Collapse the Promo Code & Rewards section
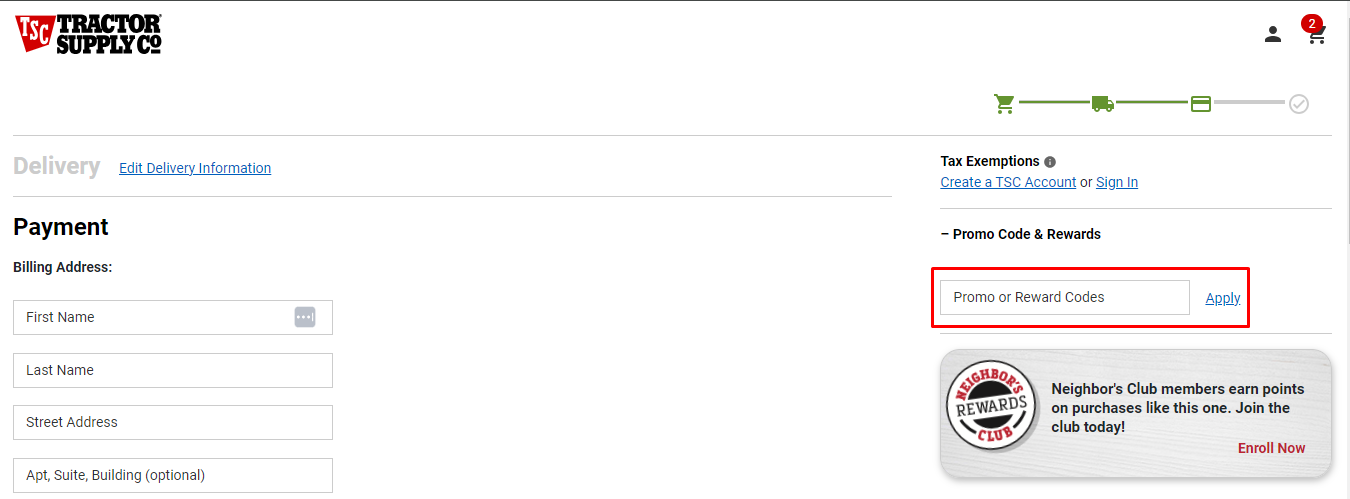This screenshot has width=1350, height=499. pos(1020,234)
